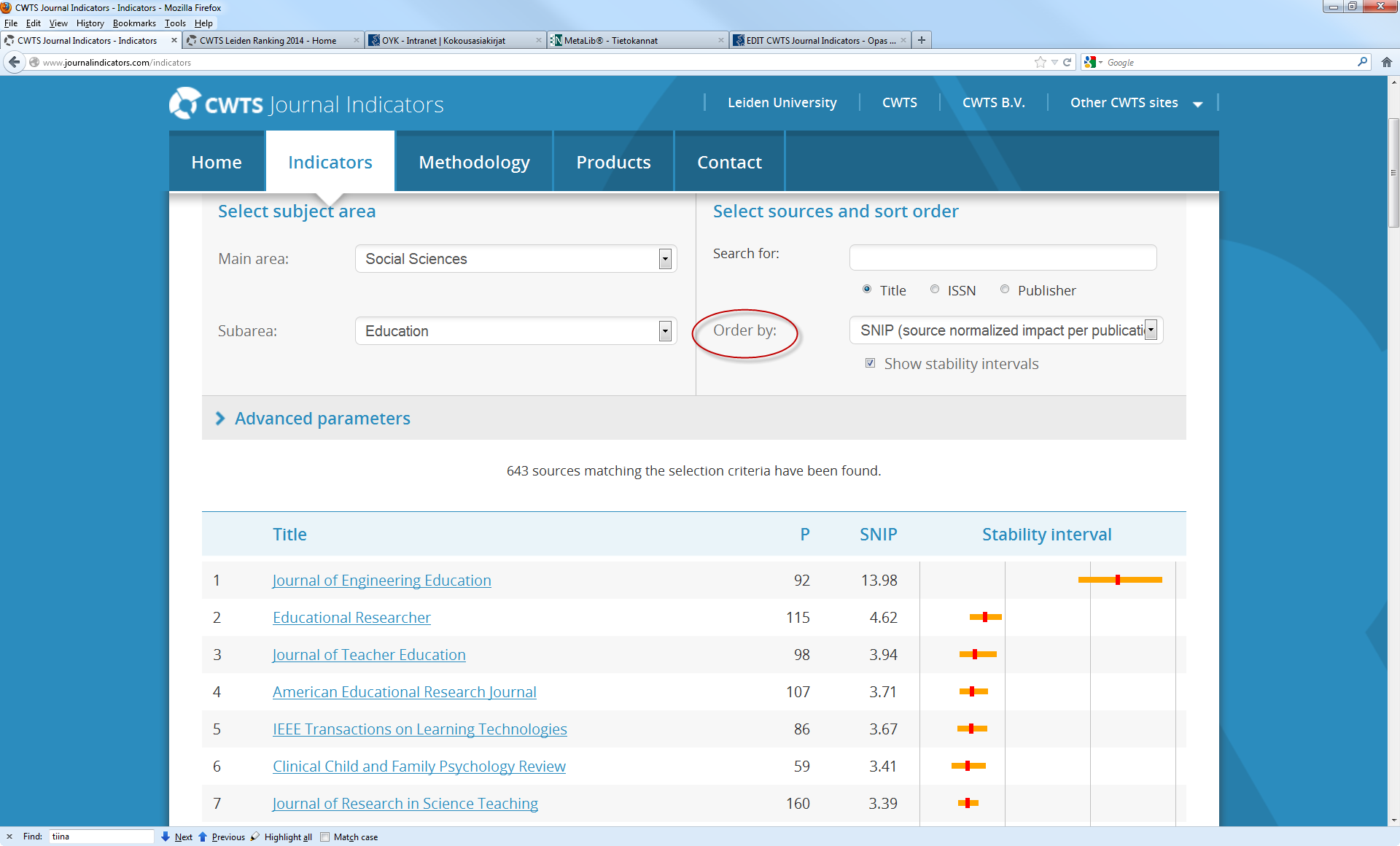Open the Bookmarks menu
The image size is (1400, 846).
[133, 23]
